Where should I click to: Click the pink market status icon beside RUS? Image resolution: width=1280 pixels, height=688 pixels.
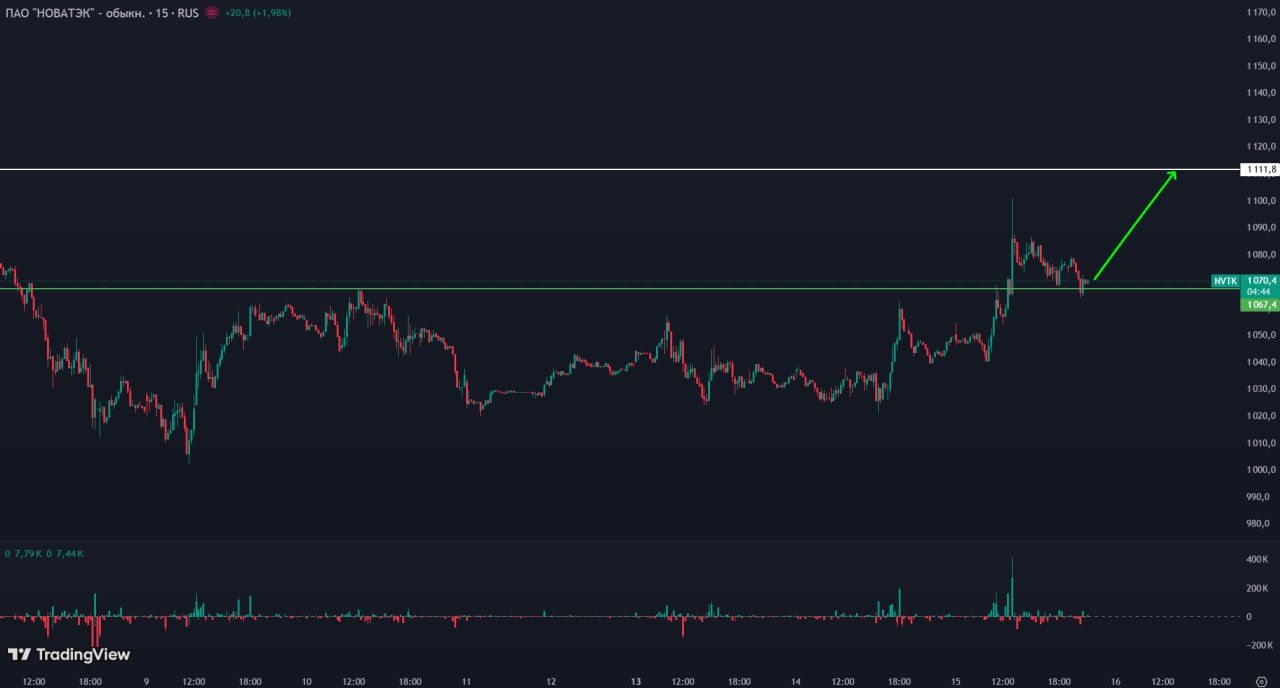(211, 13)
